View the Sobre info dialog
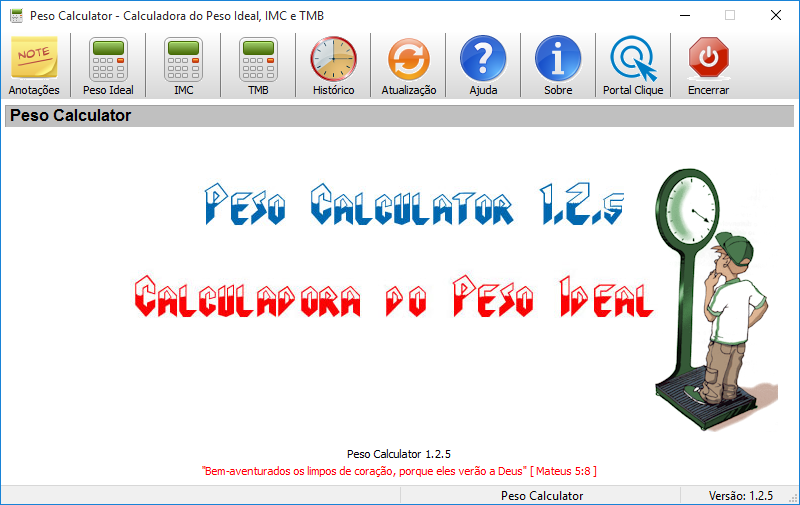 558,66
